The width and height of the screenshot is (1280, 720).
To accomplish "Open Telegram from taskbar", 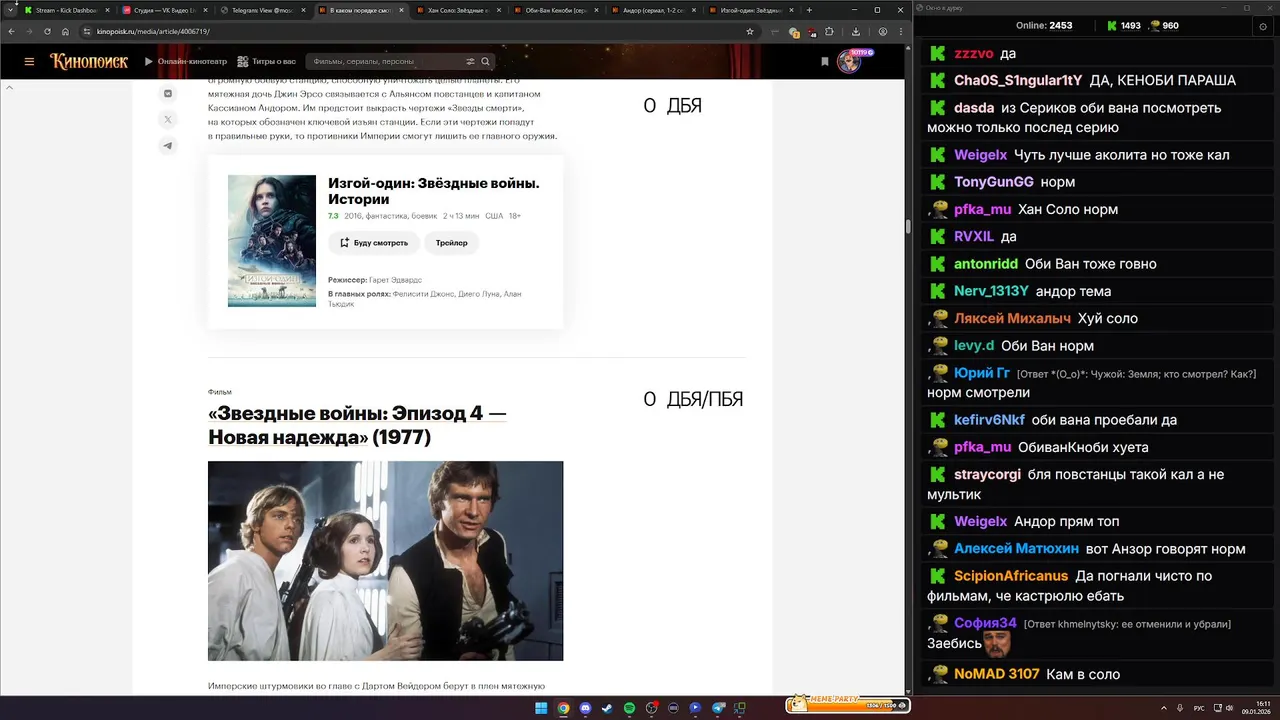I will pyautogui.click(x=717, y=708).
